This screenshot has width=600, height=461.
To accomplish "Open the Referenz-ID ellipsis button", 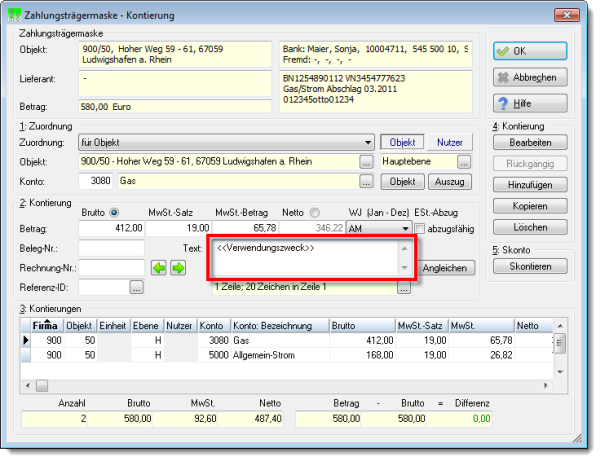I will click(x=137, y=287).
